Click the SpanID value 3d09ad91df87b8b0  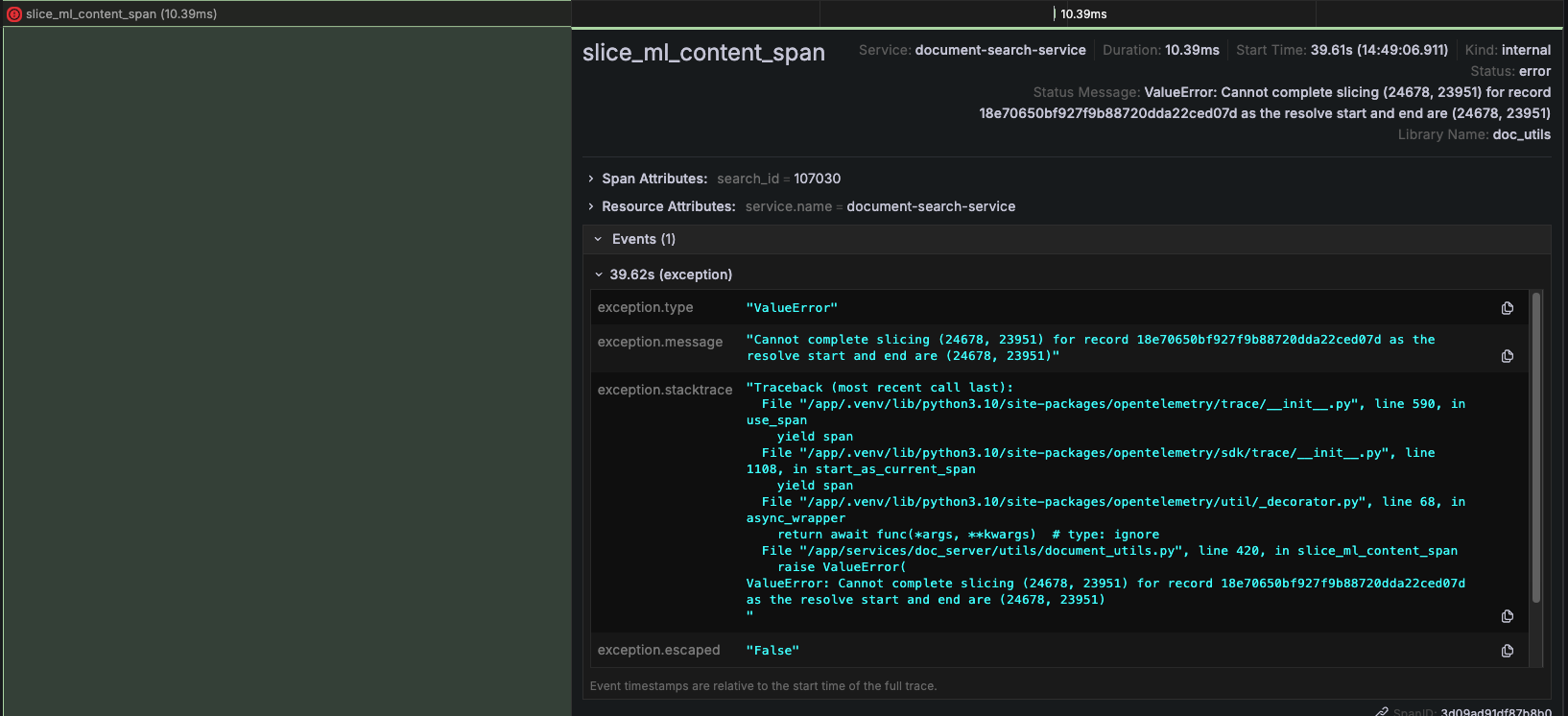click(1495, 712)
